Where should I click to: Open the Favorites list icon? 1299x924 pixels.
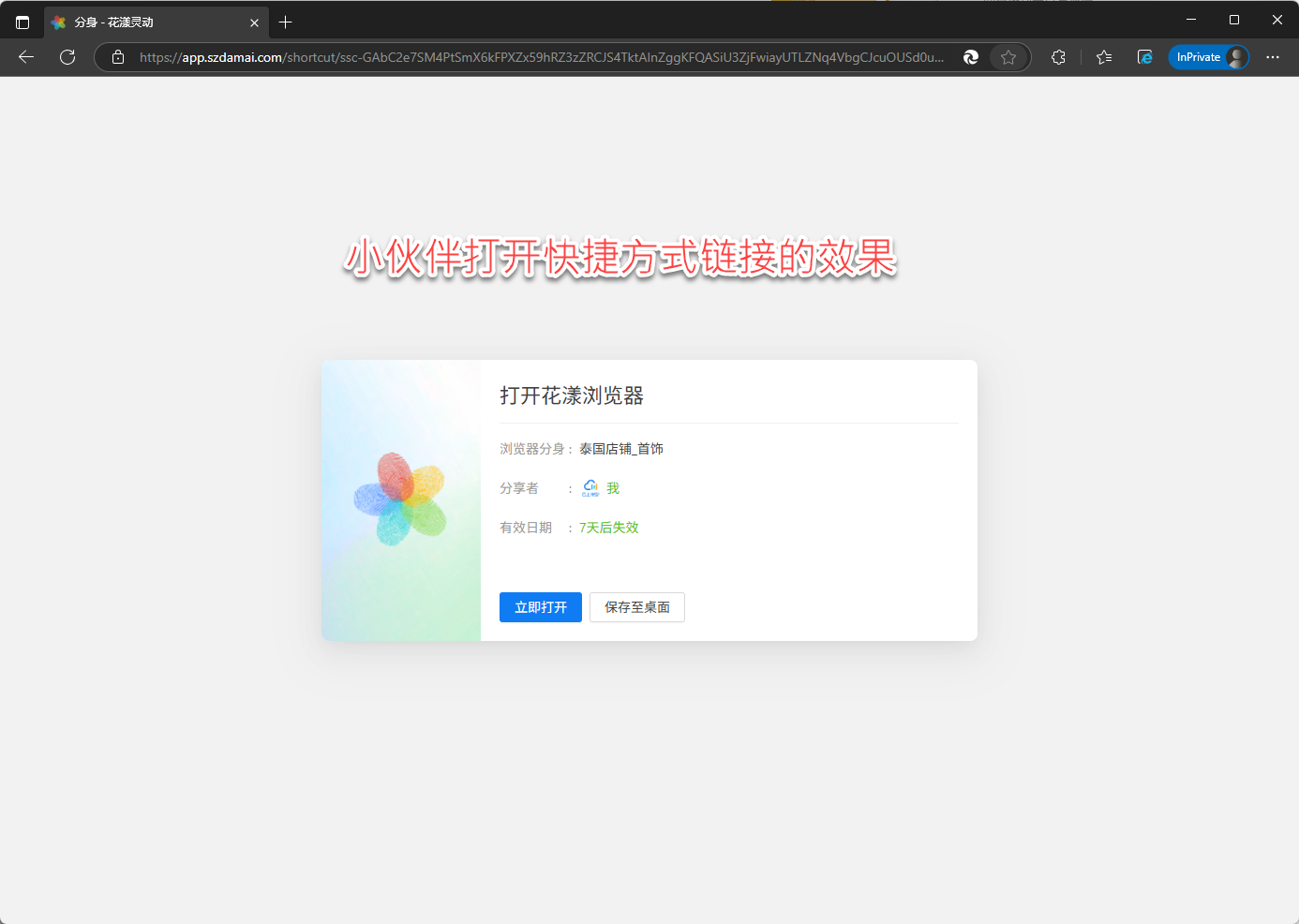coord(1104,57)
